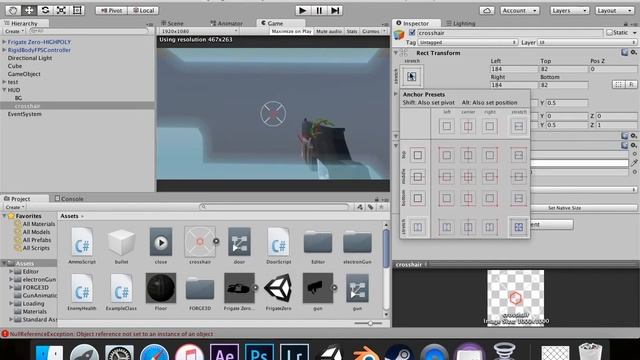Viewport: 640px width, 360px height.
Task: Select the Floor material asset
Action: tap(161, 288)
